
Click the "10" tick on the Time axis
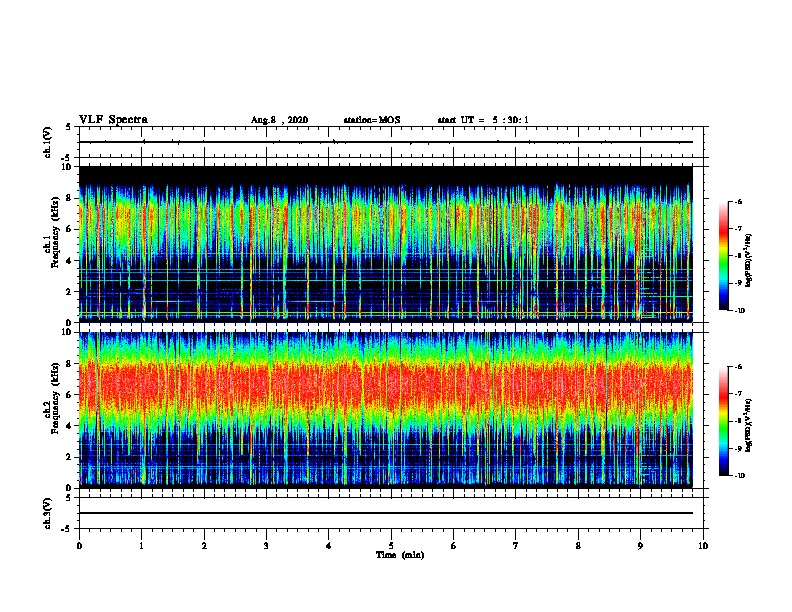pyautogui.click(x=703, y=546)
